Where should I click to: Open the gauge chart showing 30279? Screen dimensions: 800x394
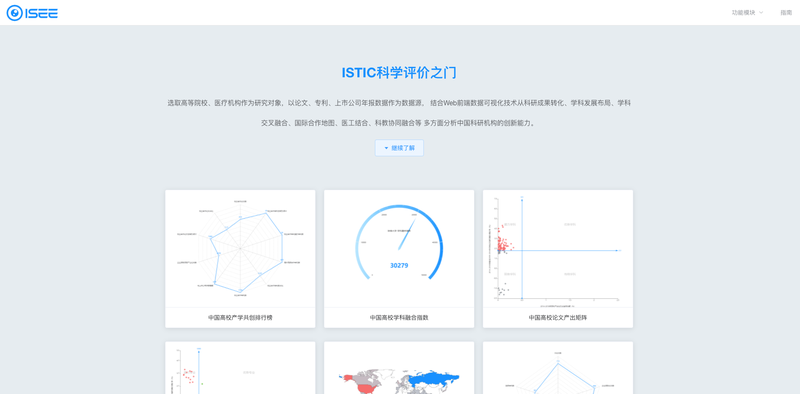[399, 249]
